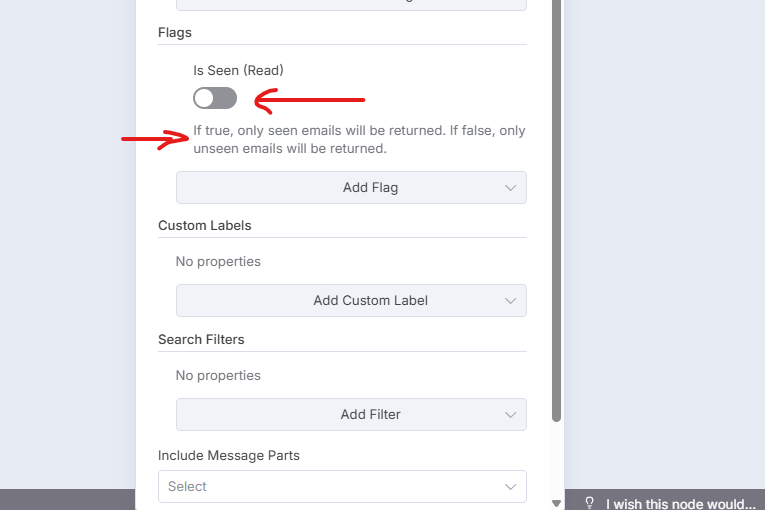Click the Custom Labels section header

pyautogui.click(x=205, y=225)
